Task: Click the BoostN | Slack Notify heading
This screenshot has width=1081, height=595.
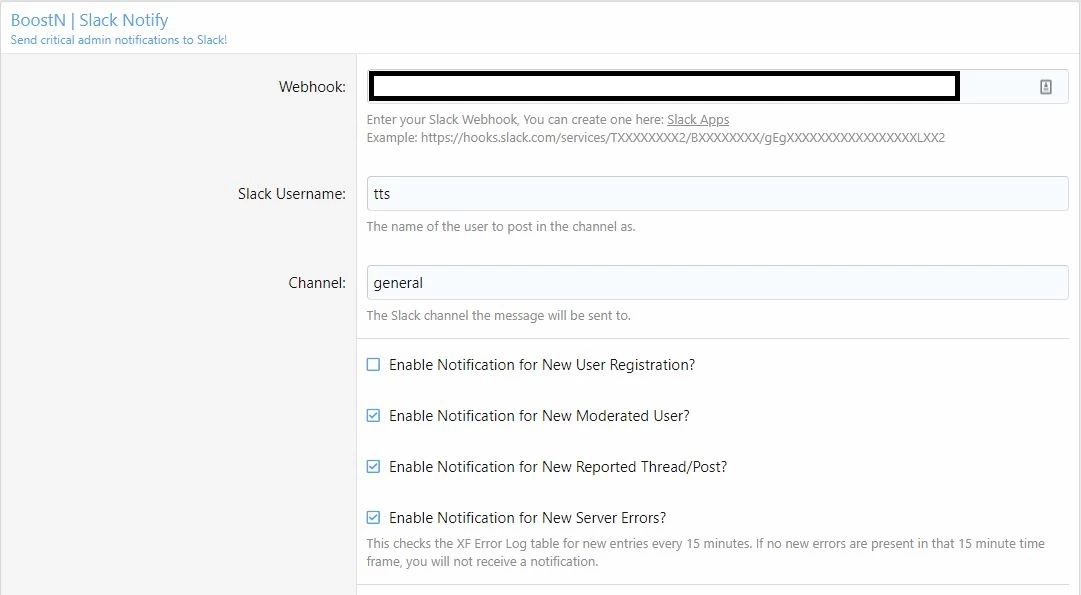Action: [89, 21]
